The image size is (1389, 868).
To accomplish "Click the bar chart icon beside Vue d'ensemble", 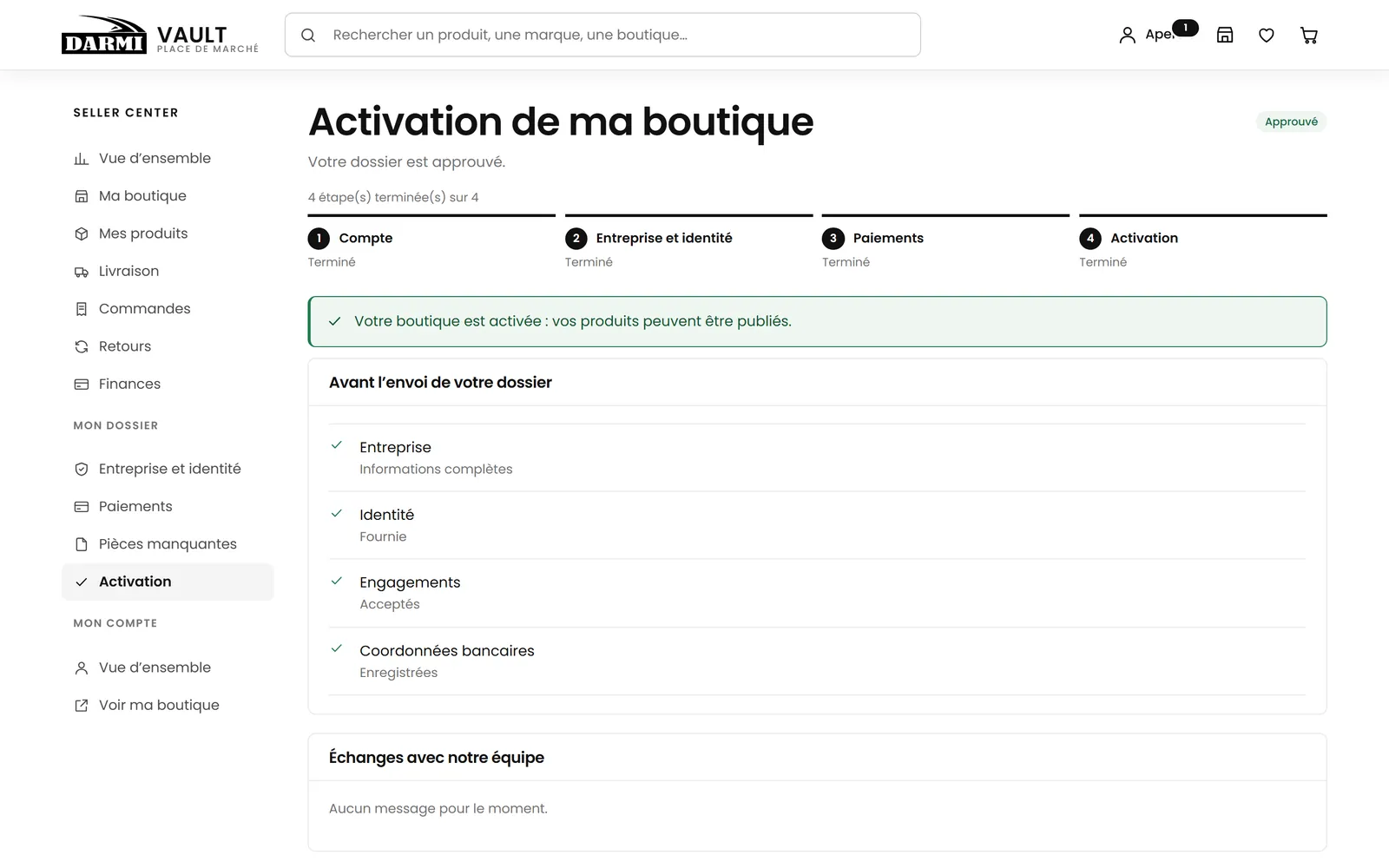I will [82, 159].
